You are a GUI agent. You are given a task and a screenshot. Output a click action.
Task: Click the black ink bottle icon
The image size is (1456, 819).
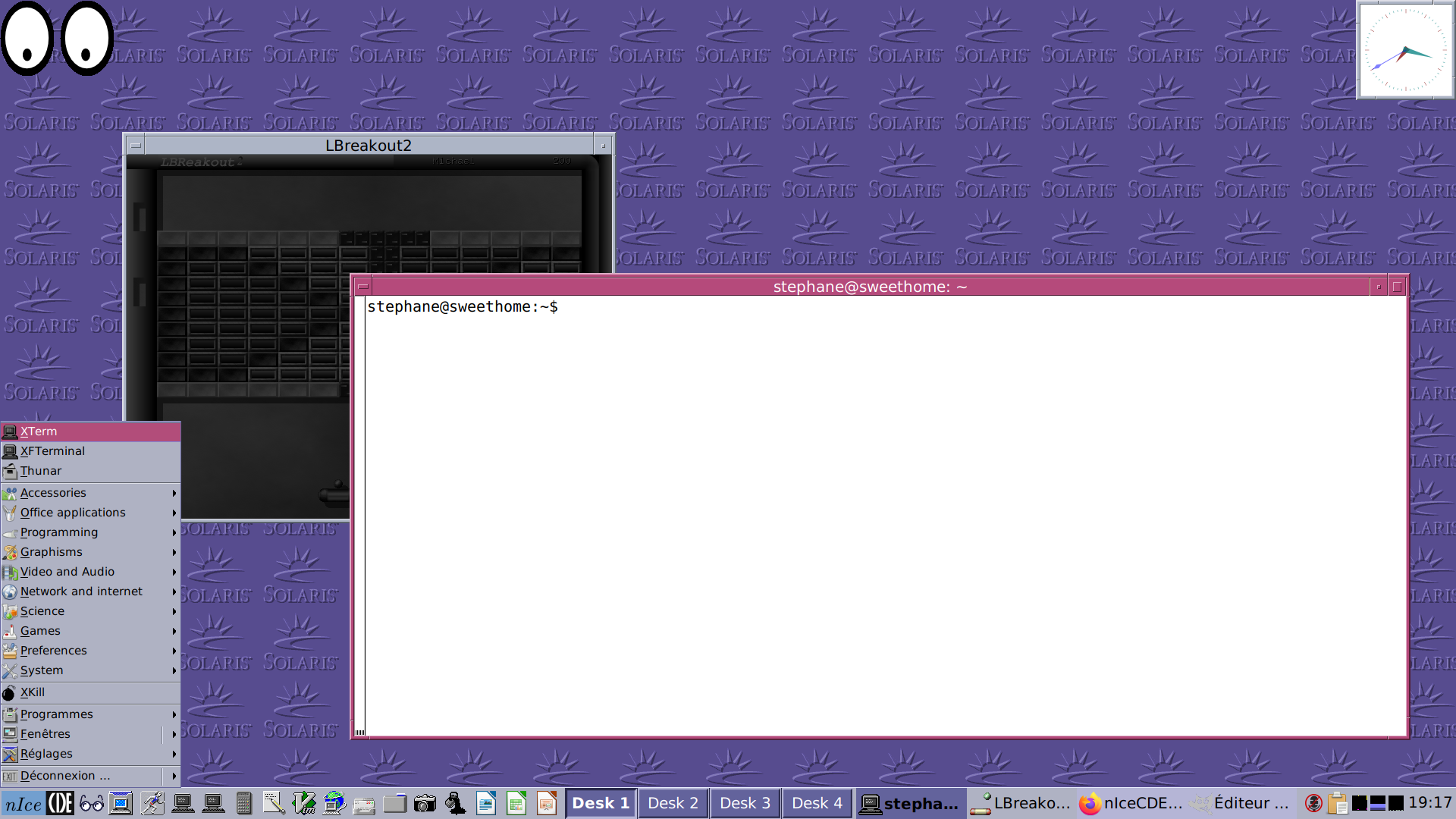456,803
